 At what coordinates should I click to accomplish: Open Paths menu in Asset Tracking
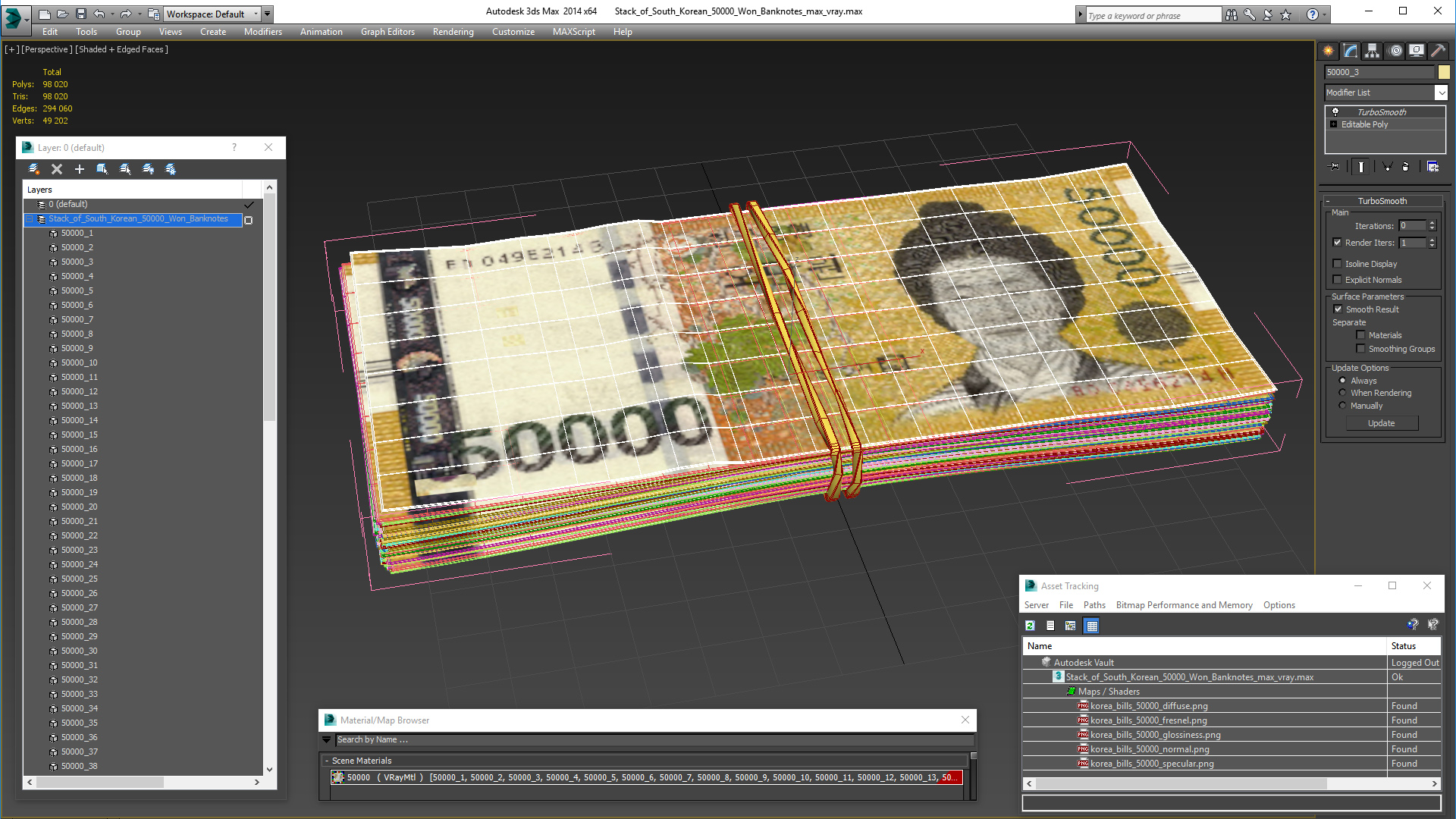click(x=1094, y=605)
